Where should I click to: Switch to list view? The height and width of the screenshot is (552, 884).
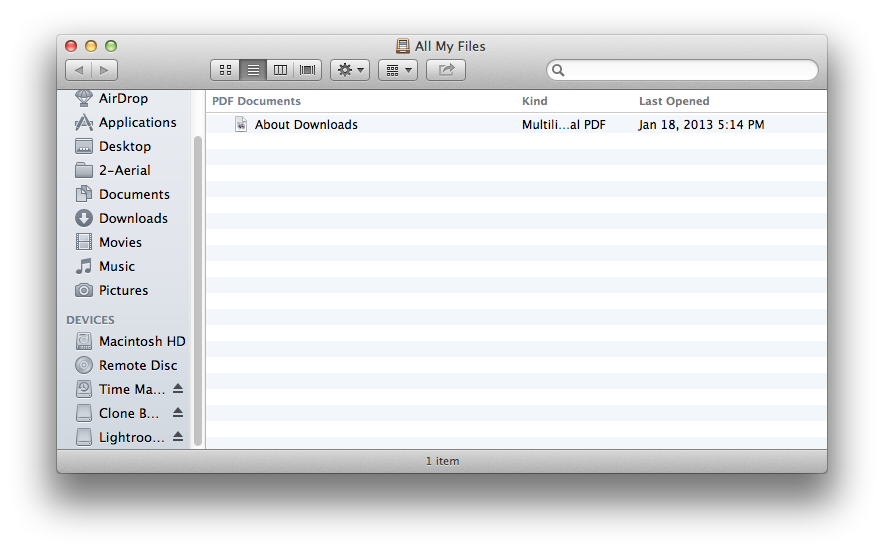point(253,70)
